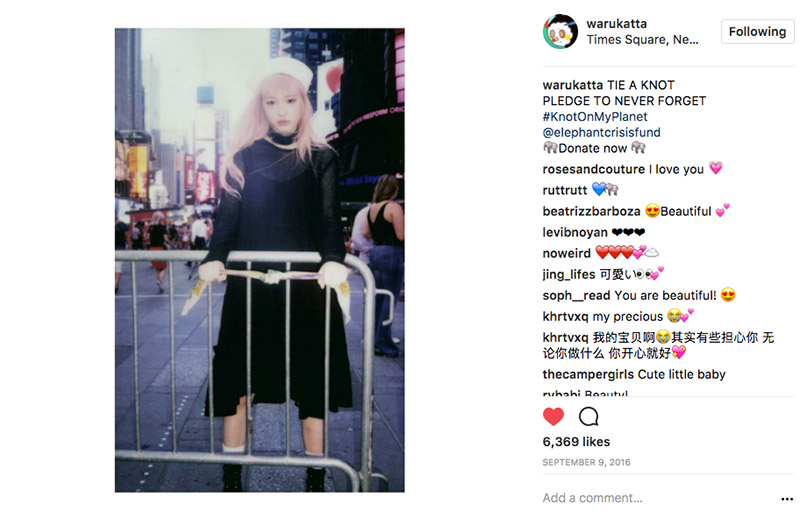The height and width of the screenshot is (518, 800).
Task: Open the September 9, 2016 timestamp
Action: coord(586,462)
